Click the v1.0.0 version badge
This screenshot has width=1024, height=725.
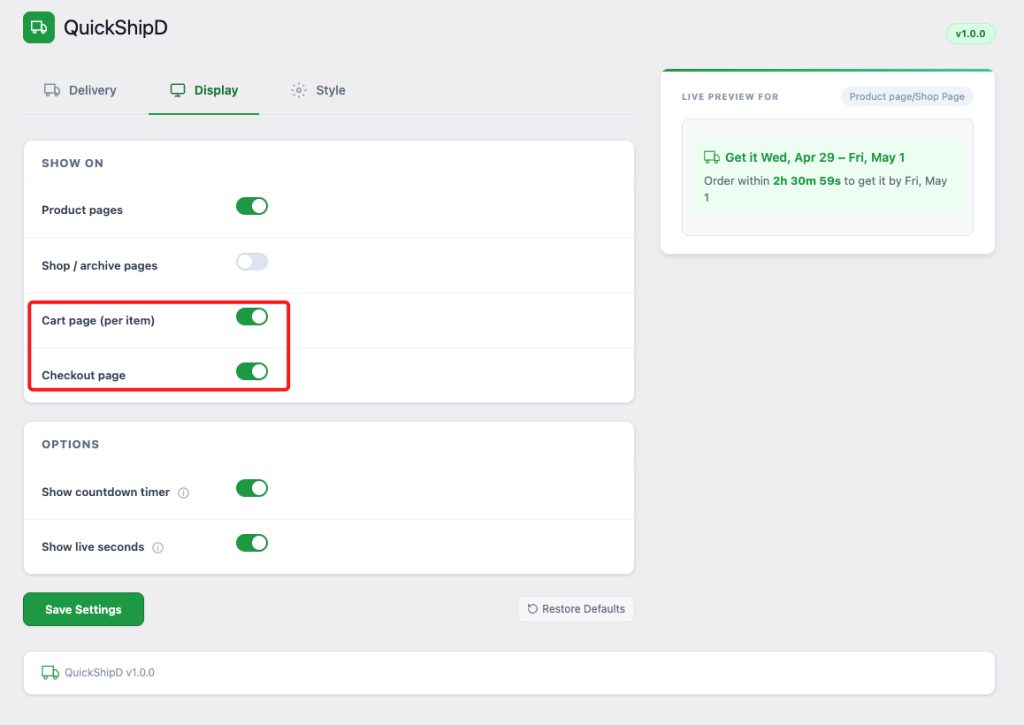(970, 34)
